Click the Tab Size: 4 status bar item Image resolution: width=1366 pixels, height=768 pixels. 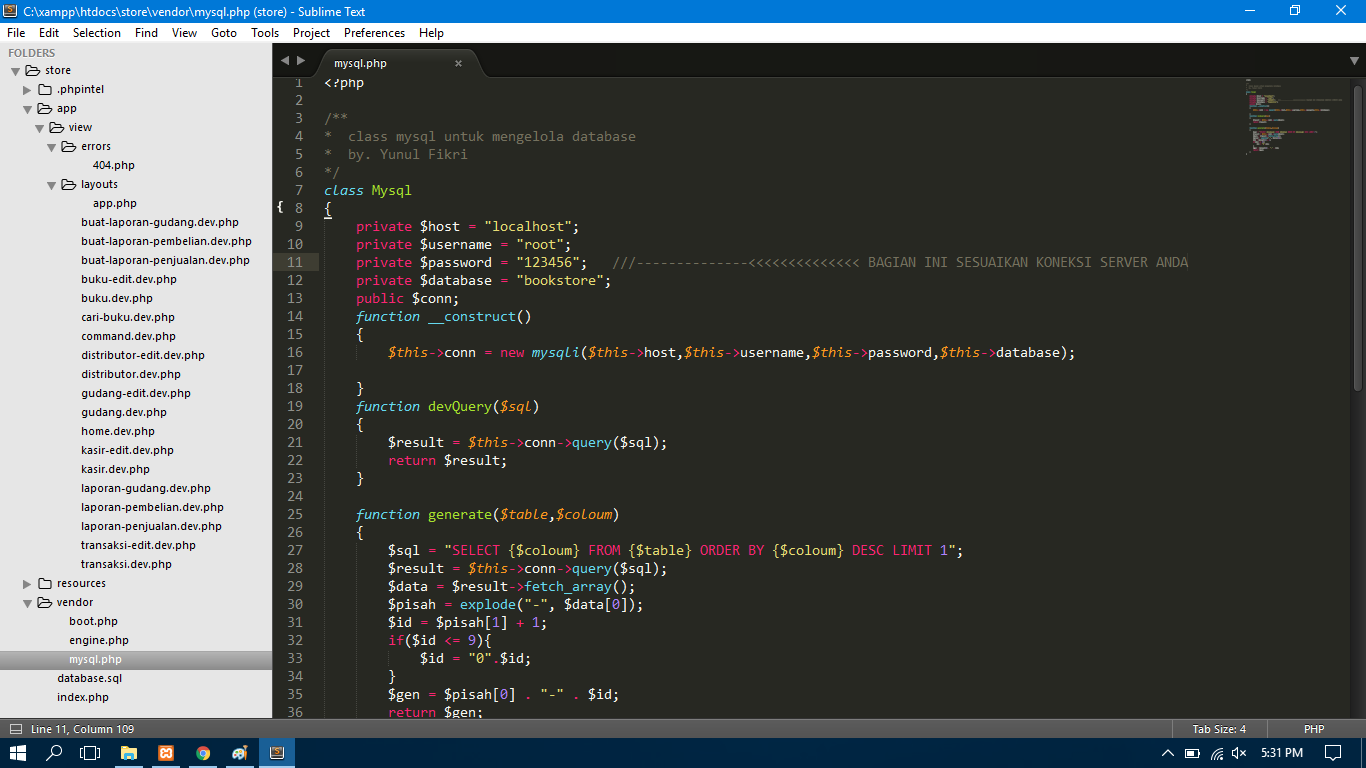1218,728
